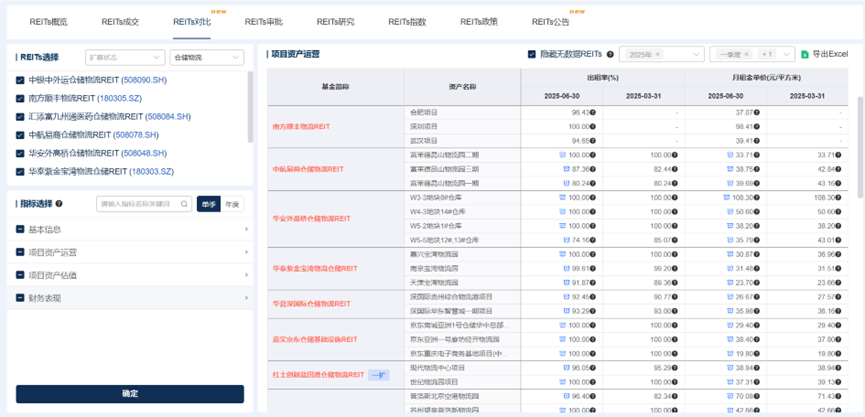Click the blue icon left of 70.08
The width and height of the screenshot is (865, 417).
click(730, 396)
